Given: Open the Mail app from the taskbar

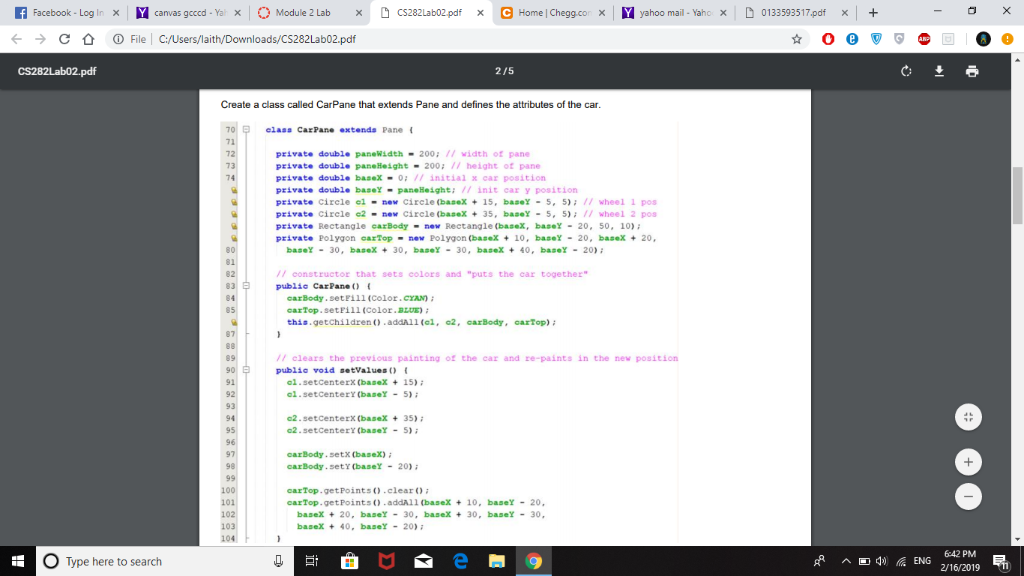Looking at the screenshot, I should 423,561.
